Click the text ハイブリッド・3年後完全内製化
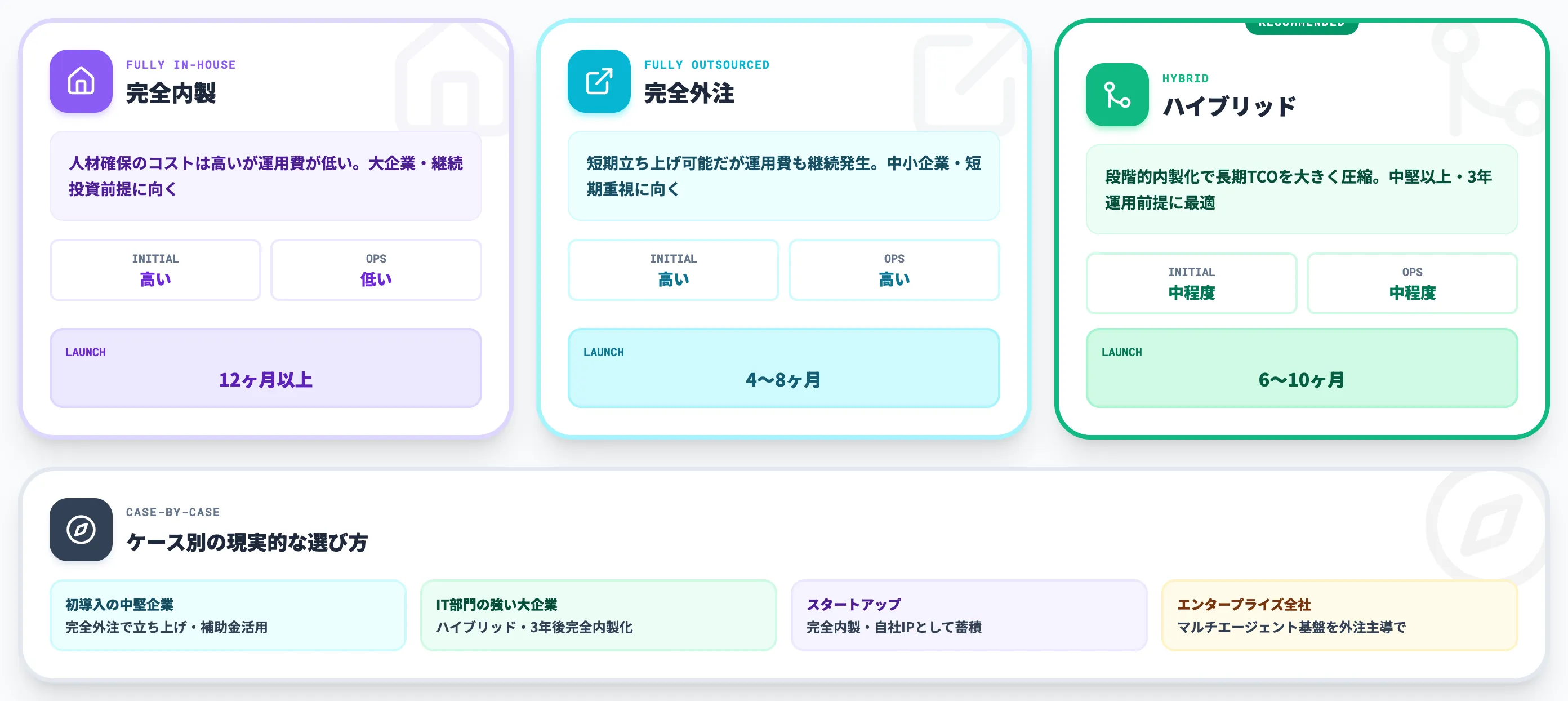 (x=534, y=627)
